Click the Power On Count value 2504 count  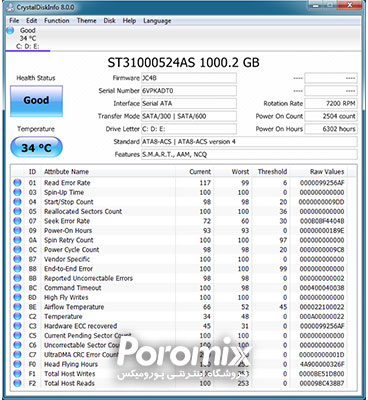[x=331, y=116]
